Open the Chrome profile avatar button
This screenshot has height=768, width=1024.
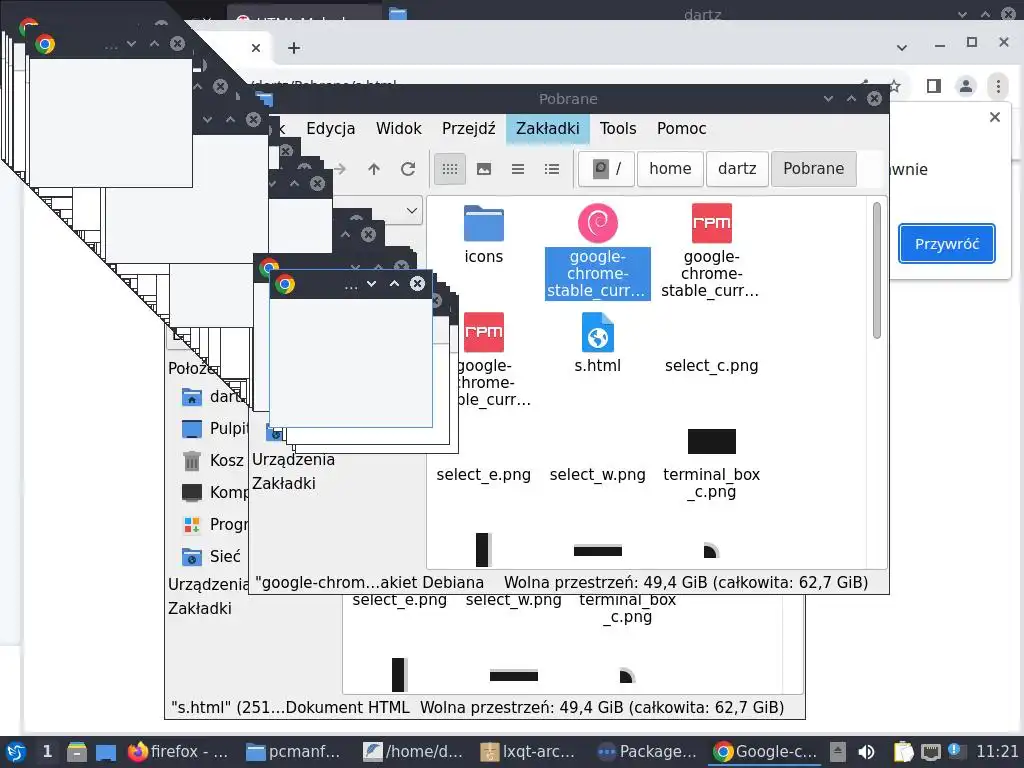pos(966,86)
